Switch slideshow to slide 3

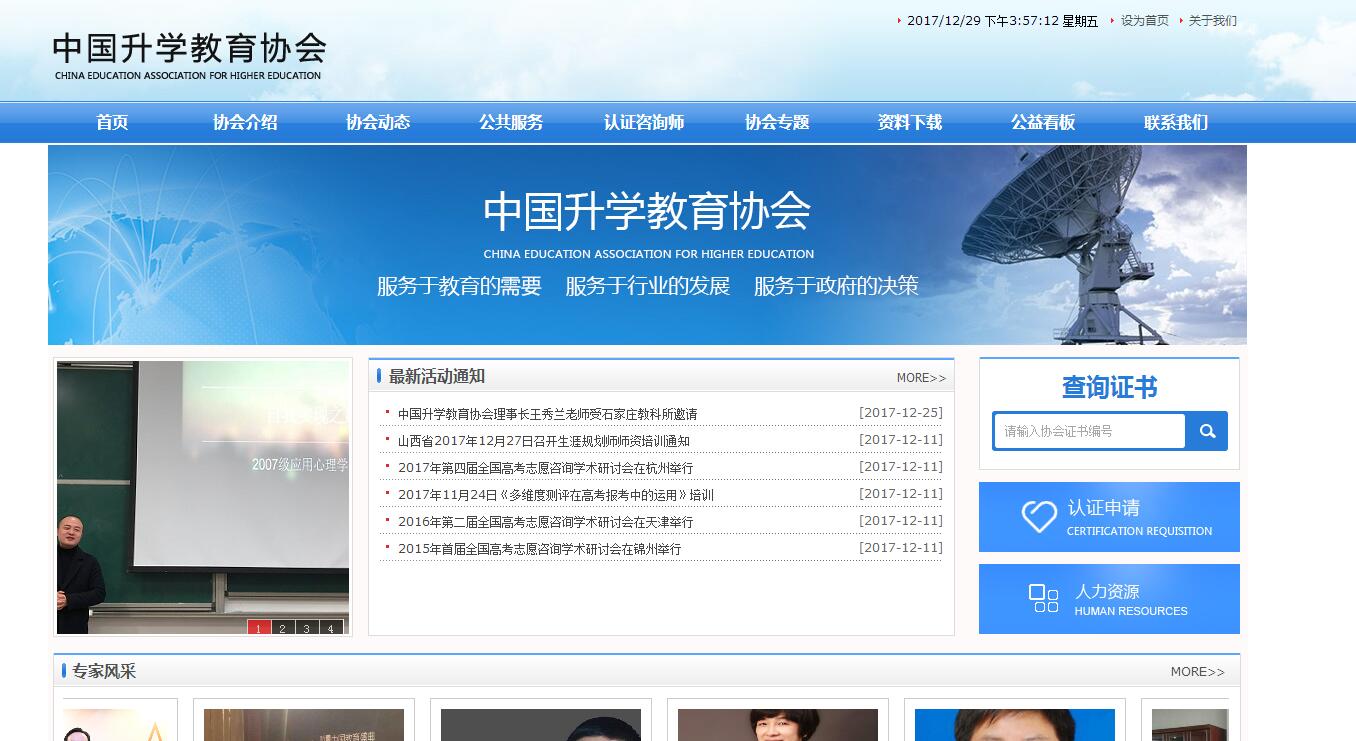click(x=307, y=628)
